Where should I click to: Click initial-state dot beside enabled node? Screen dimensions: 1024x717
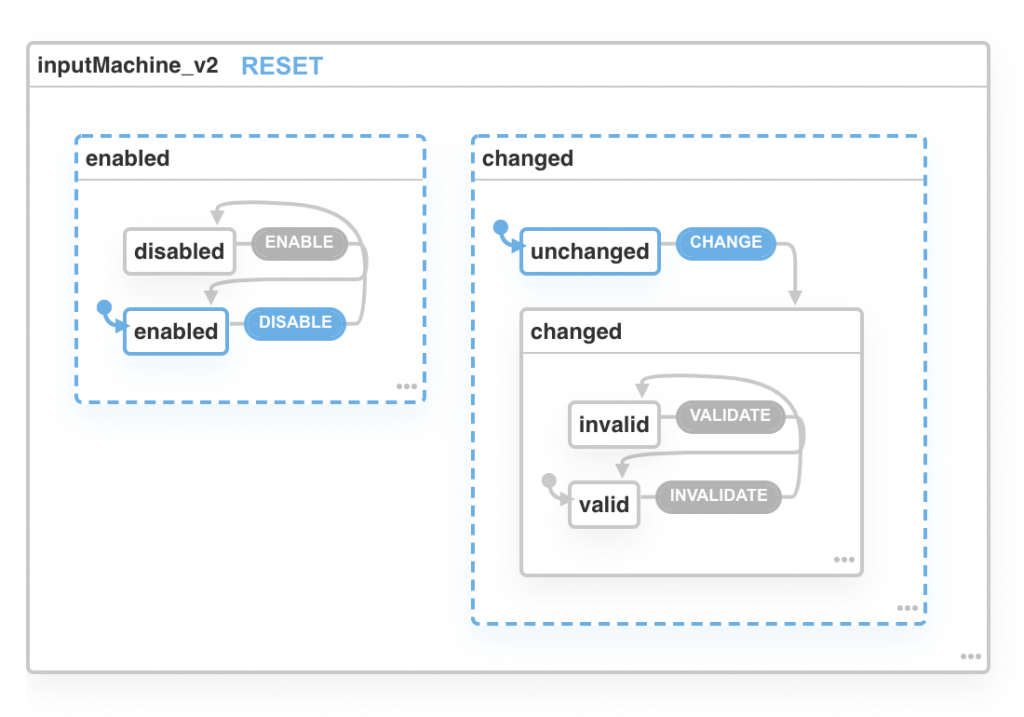coord(103,308)
